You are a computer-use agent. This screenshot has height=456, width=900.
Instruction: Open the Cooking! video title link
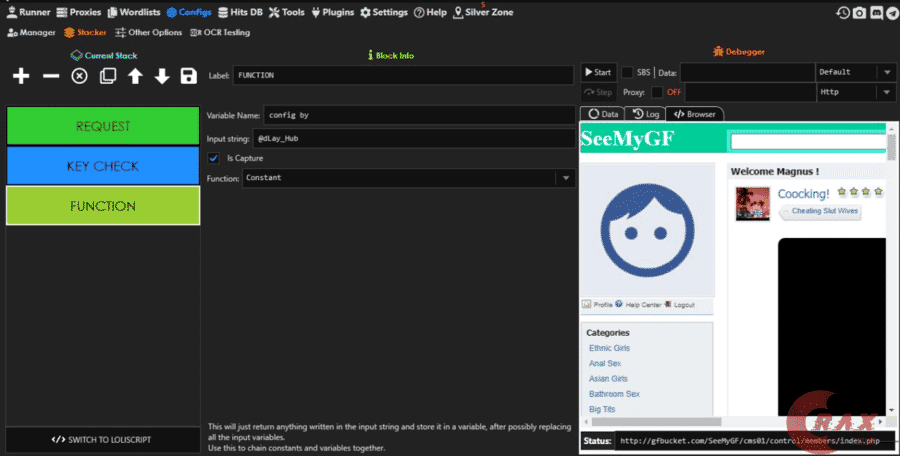tap(803, 194)
